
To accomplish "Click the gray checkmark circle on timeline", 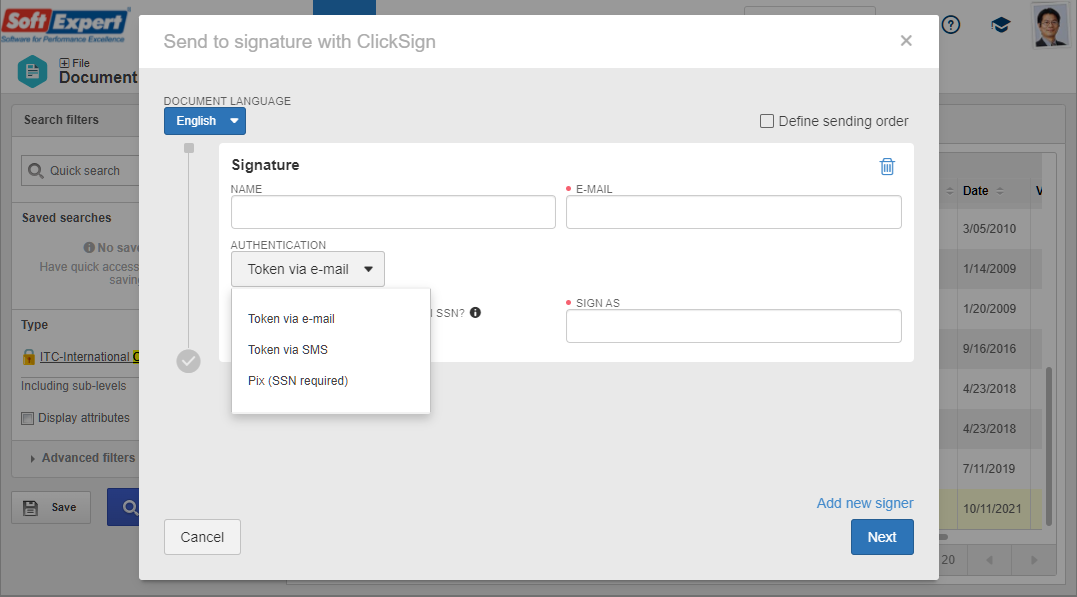I will point(188,361).
